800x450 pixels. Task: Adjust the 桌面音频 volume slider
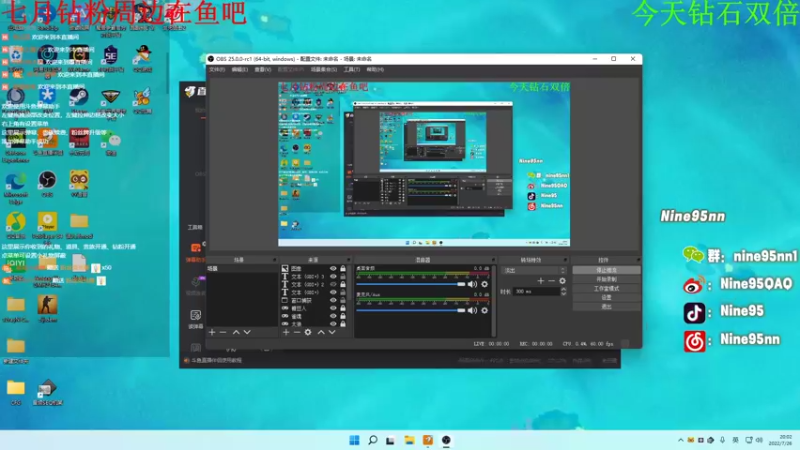coord(411,284)
